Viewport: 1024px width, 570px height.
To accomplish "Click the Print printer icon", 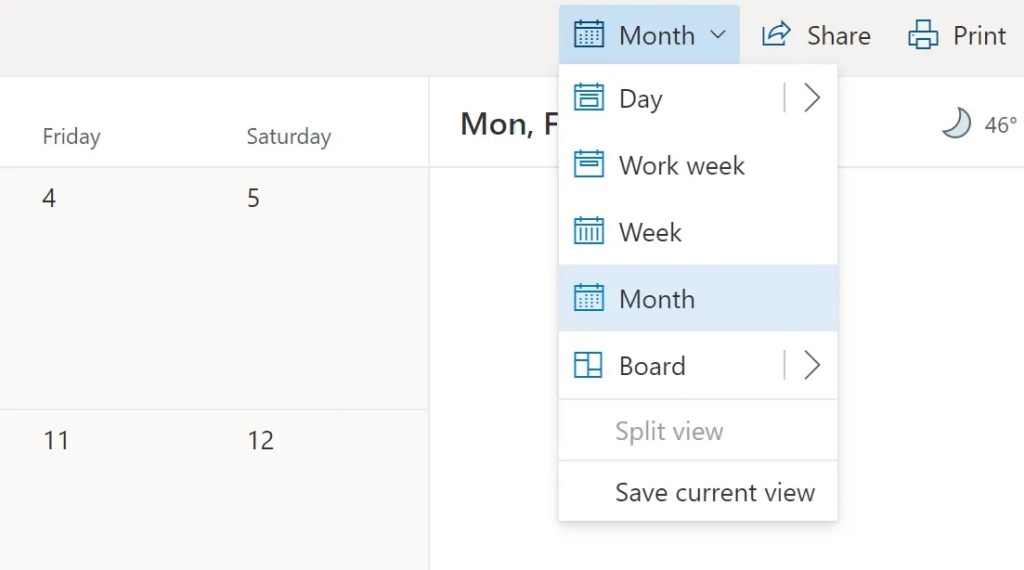I will click(x=923, y=35).
